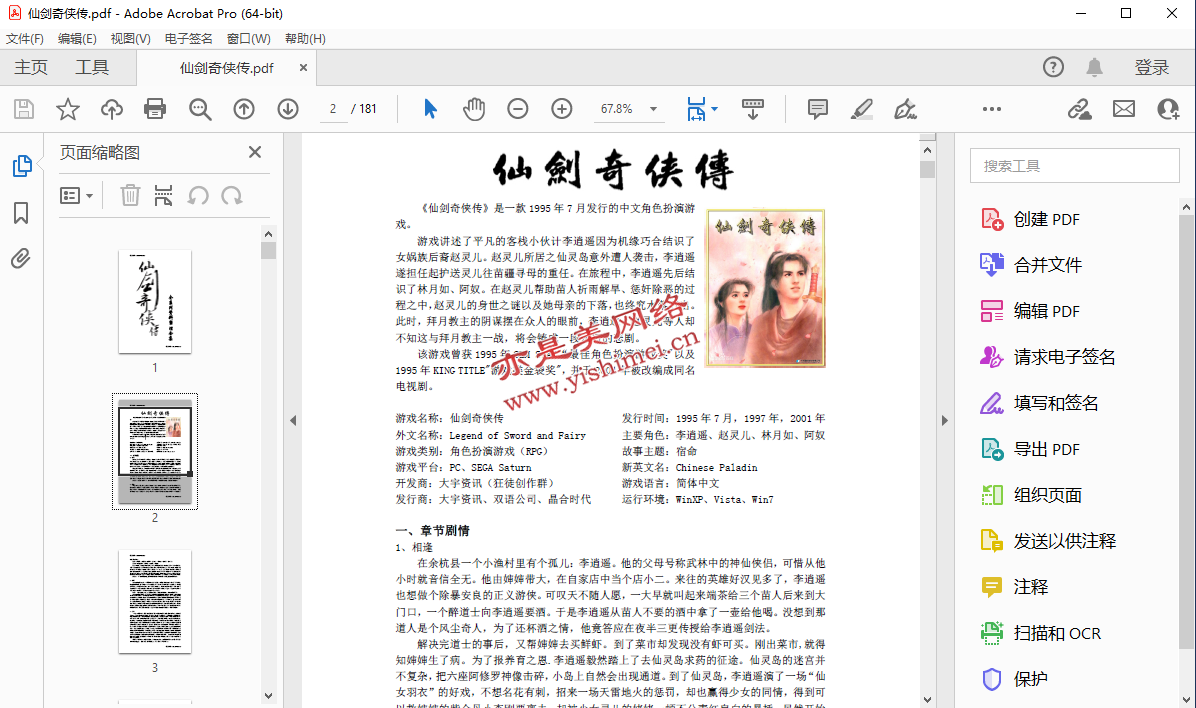1196x708 pixels.
Task: Open the 电子签名 menu
Action: (188, 38)
